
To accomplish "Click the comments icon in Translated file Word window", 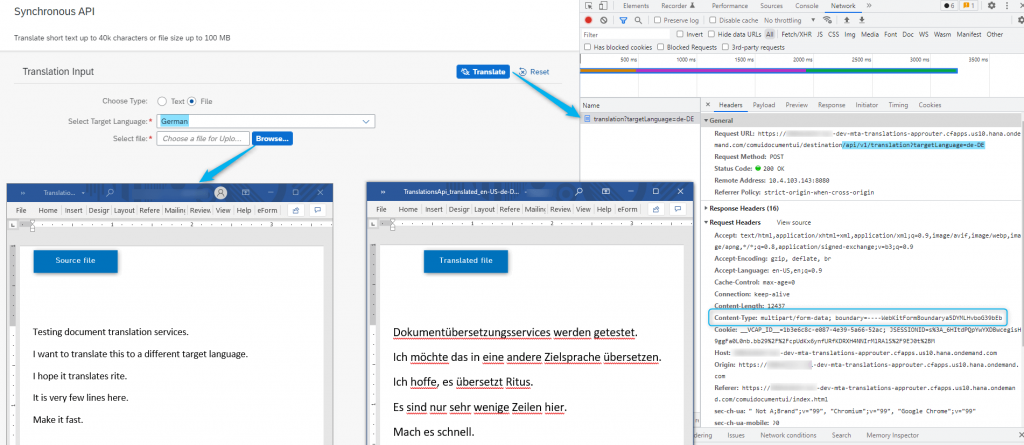I will coord(677,209).
